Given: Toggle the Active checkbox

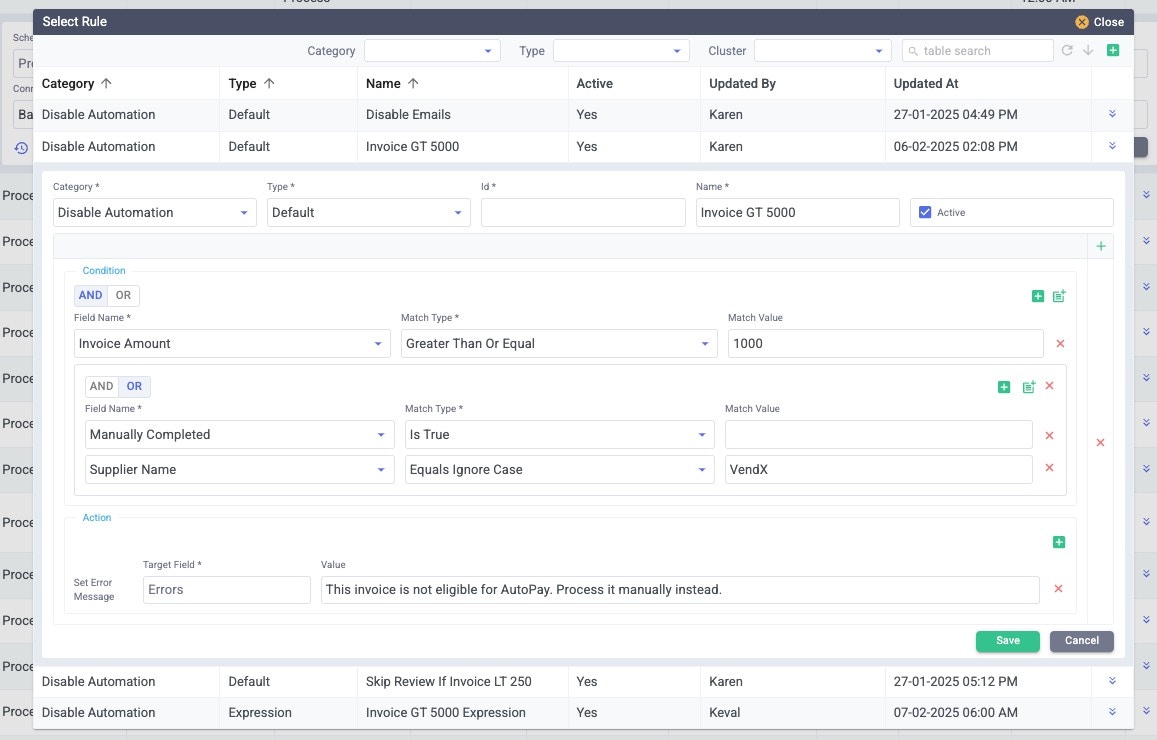Looking at the screenshot, I should point(925,212).
